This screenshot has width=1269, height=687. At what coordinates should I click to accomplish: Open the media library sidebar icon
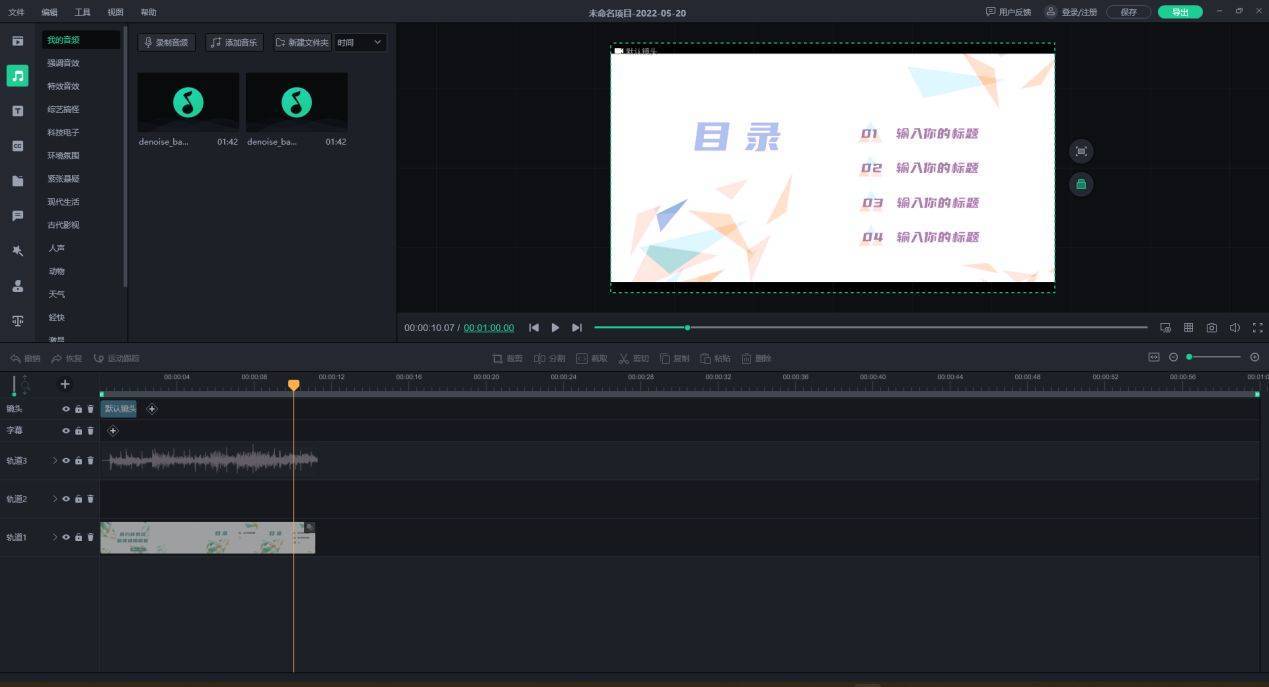tap(17, 41)
